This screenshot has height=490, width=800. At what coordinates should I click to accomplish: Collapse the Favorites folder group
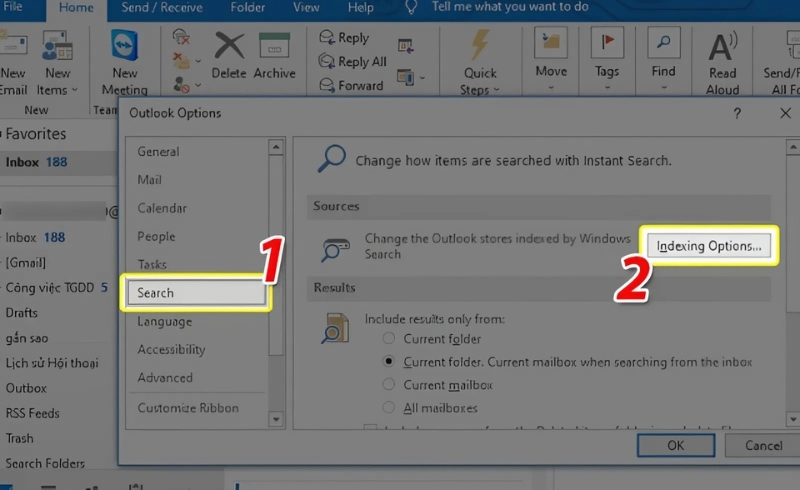point(3,134)
